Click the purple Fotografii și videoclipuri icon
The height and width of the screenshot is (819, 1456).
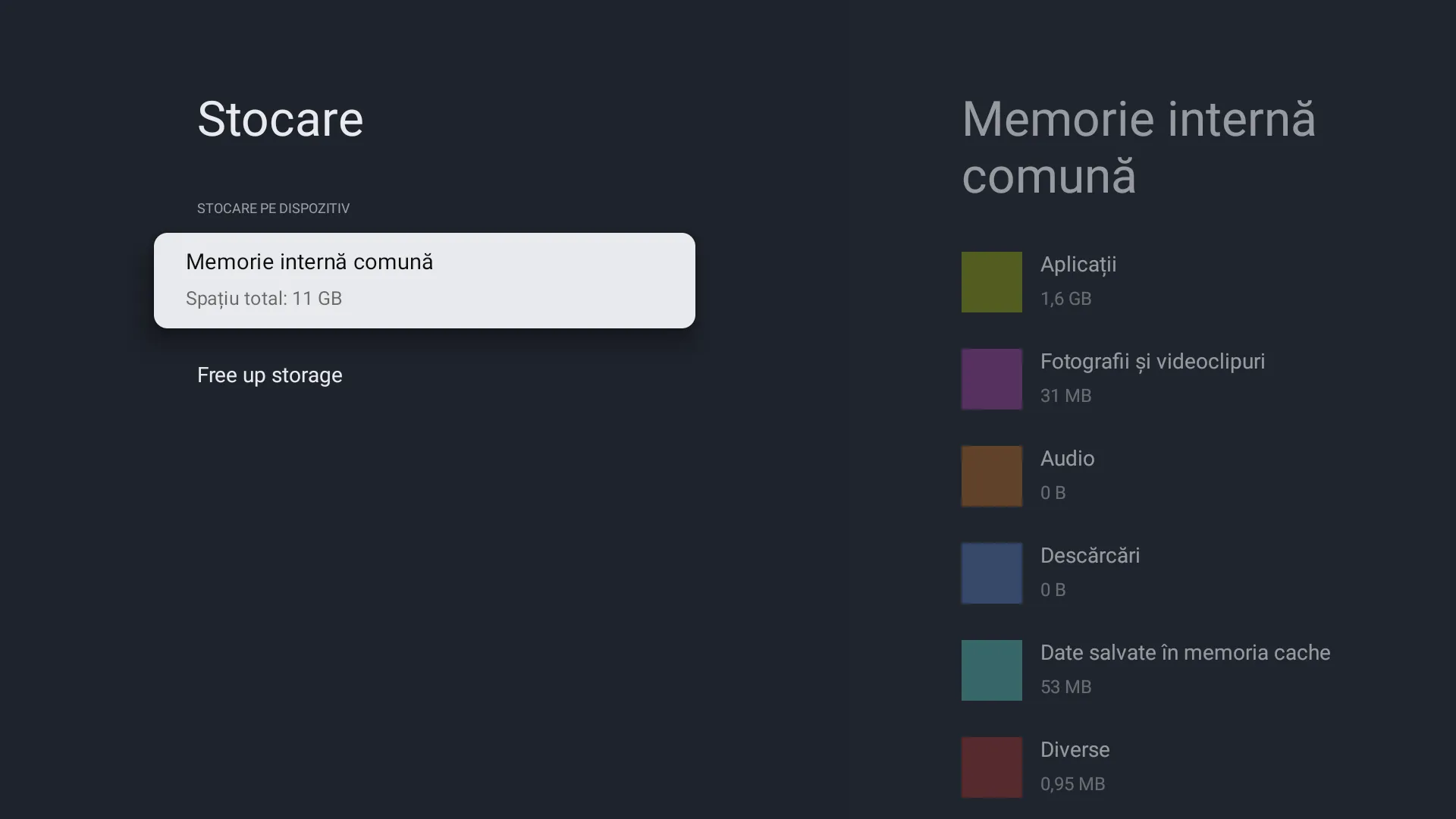tap(990, 378)
